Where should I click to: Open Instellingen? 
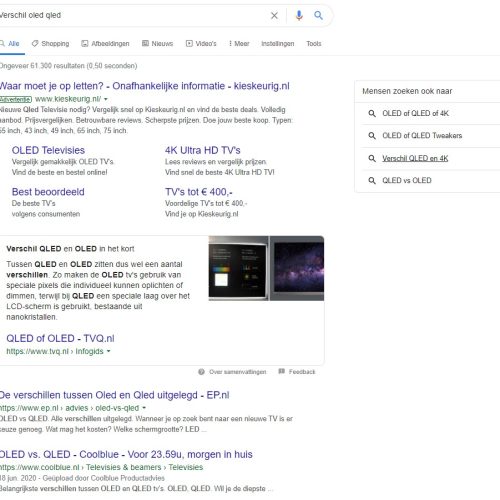click(278, 44)
